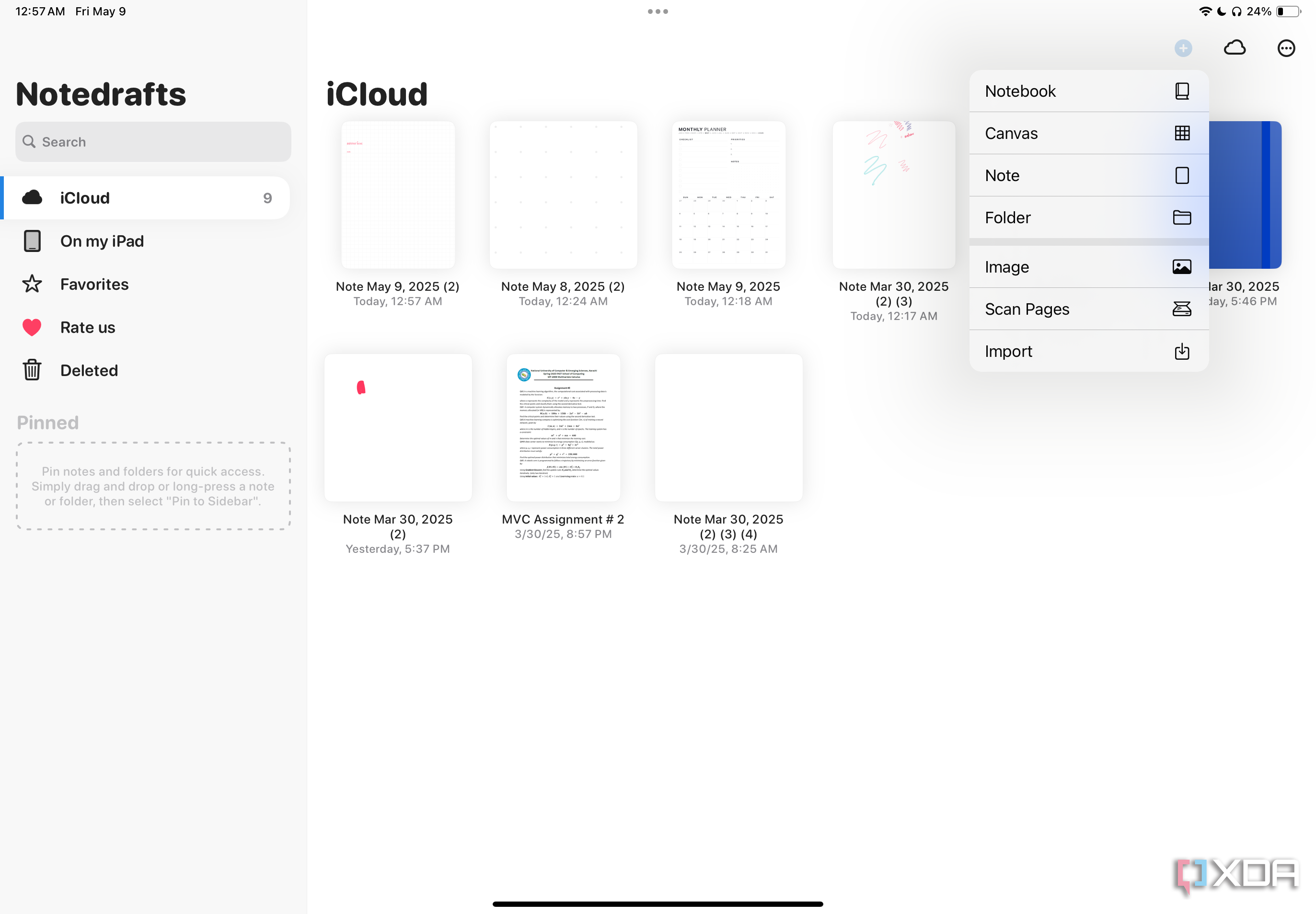This screenshot has height=914, width=1316.
Task: Choose Folder from the new item menu
Action: coord(1088,217)
